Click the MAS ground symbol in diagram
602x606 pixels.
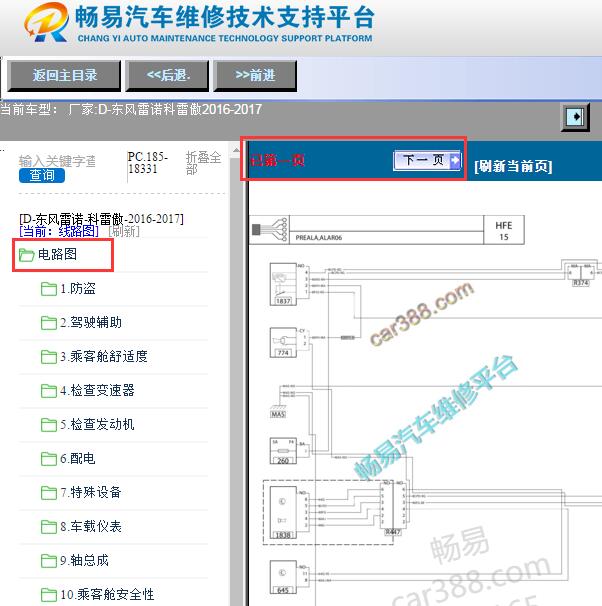[x=278, y=412]
